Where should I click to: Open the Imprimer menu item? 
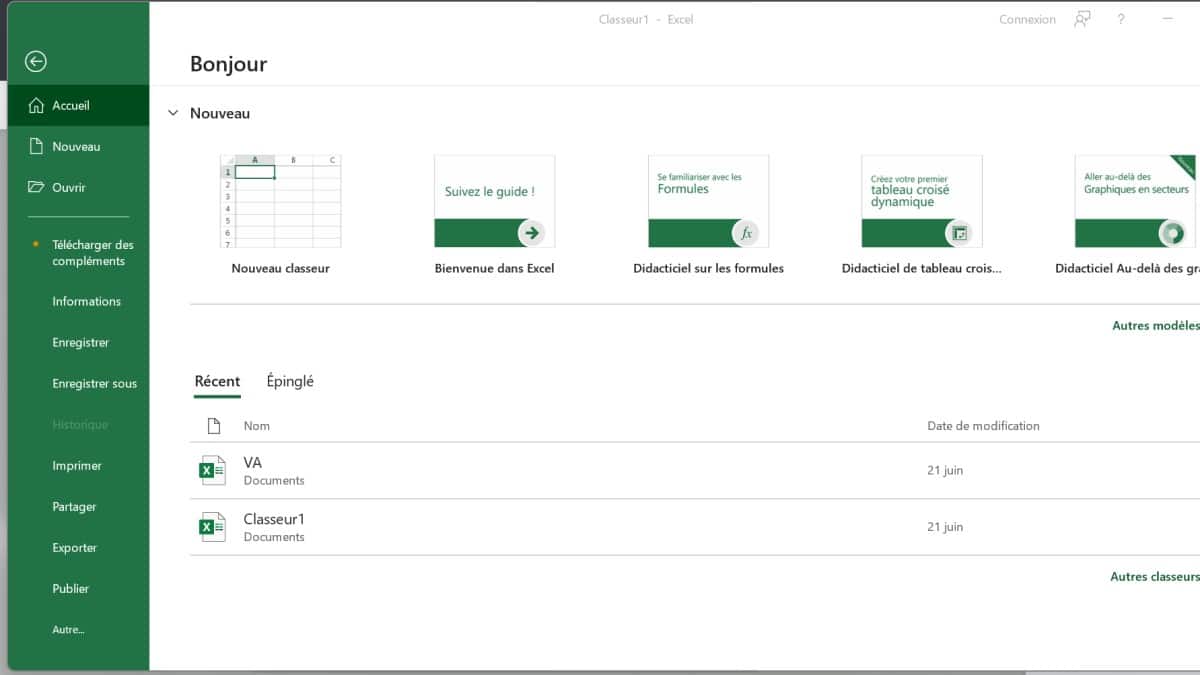point(77,465)
